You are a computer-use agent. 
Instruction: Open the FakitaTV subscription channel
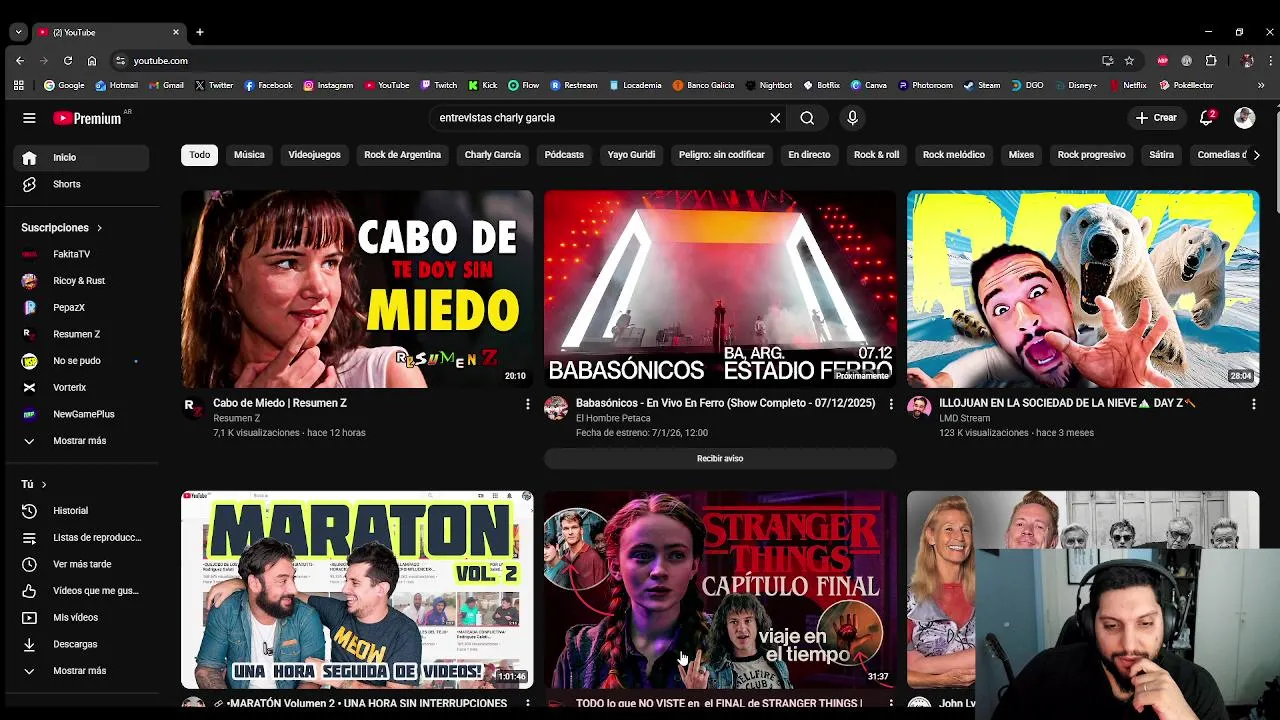click(81, 254)
